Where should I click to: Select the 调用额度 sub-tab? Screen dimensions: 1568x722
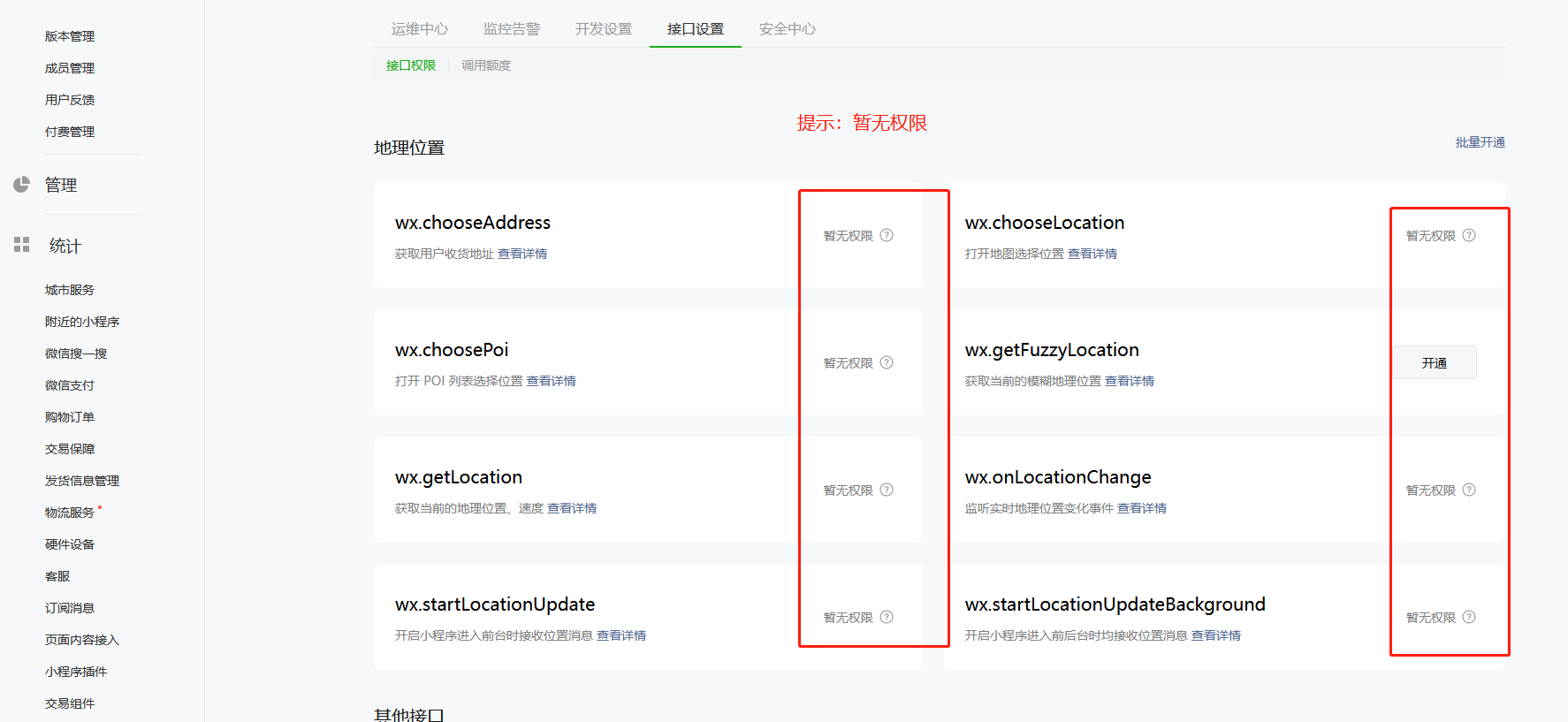(486, 65)
